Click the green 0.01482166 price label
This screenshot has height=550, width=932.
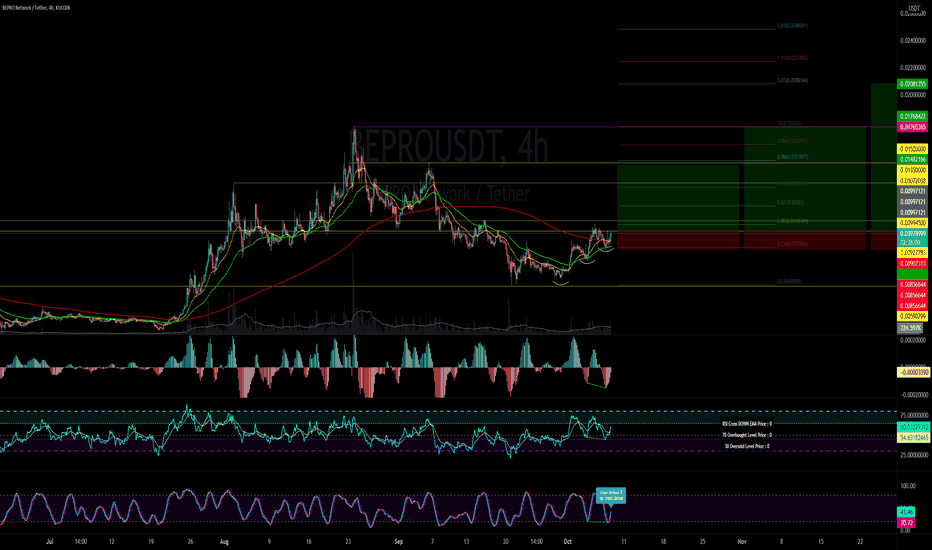[x=912, y=159]
